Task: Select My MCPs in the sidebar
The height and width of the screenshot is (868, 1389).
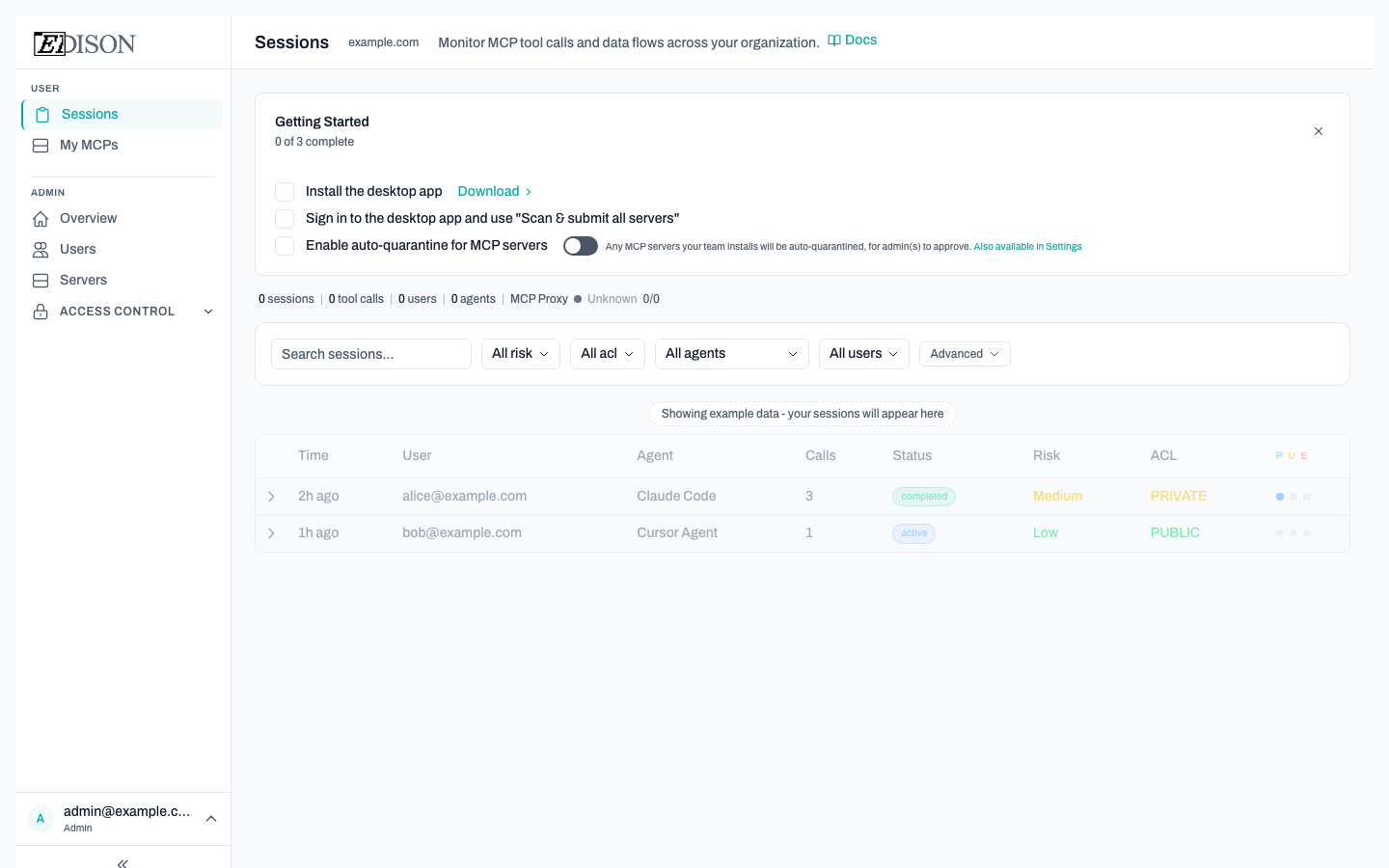Action: click(x=89, y=145)
